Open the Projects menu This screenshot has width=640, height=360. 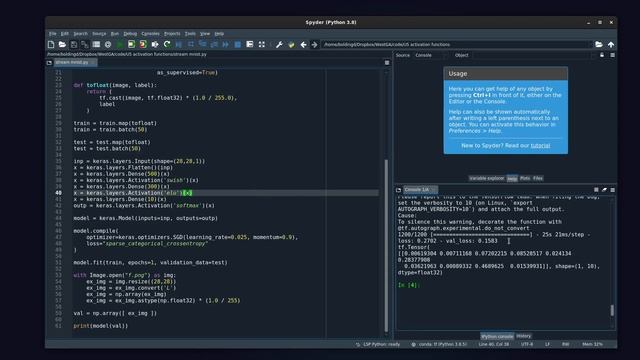[x=172, y=33]
